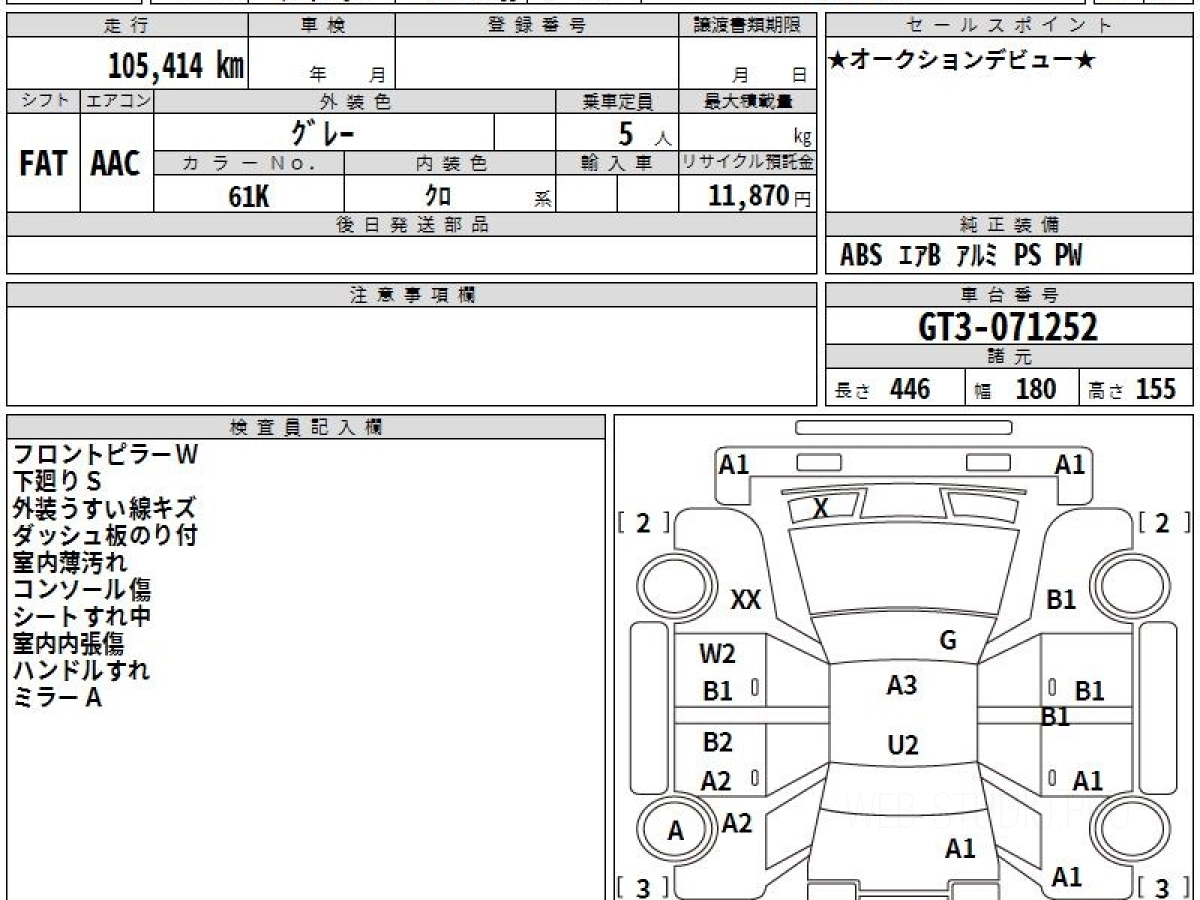This screenshot has height=900, width=1200.
Task: Click the ABS equipment label
Action: tap(860, 256)
